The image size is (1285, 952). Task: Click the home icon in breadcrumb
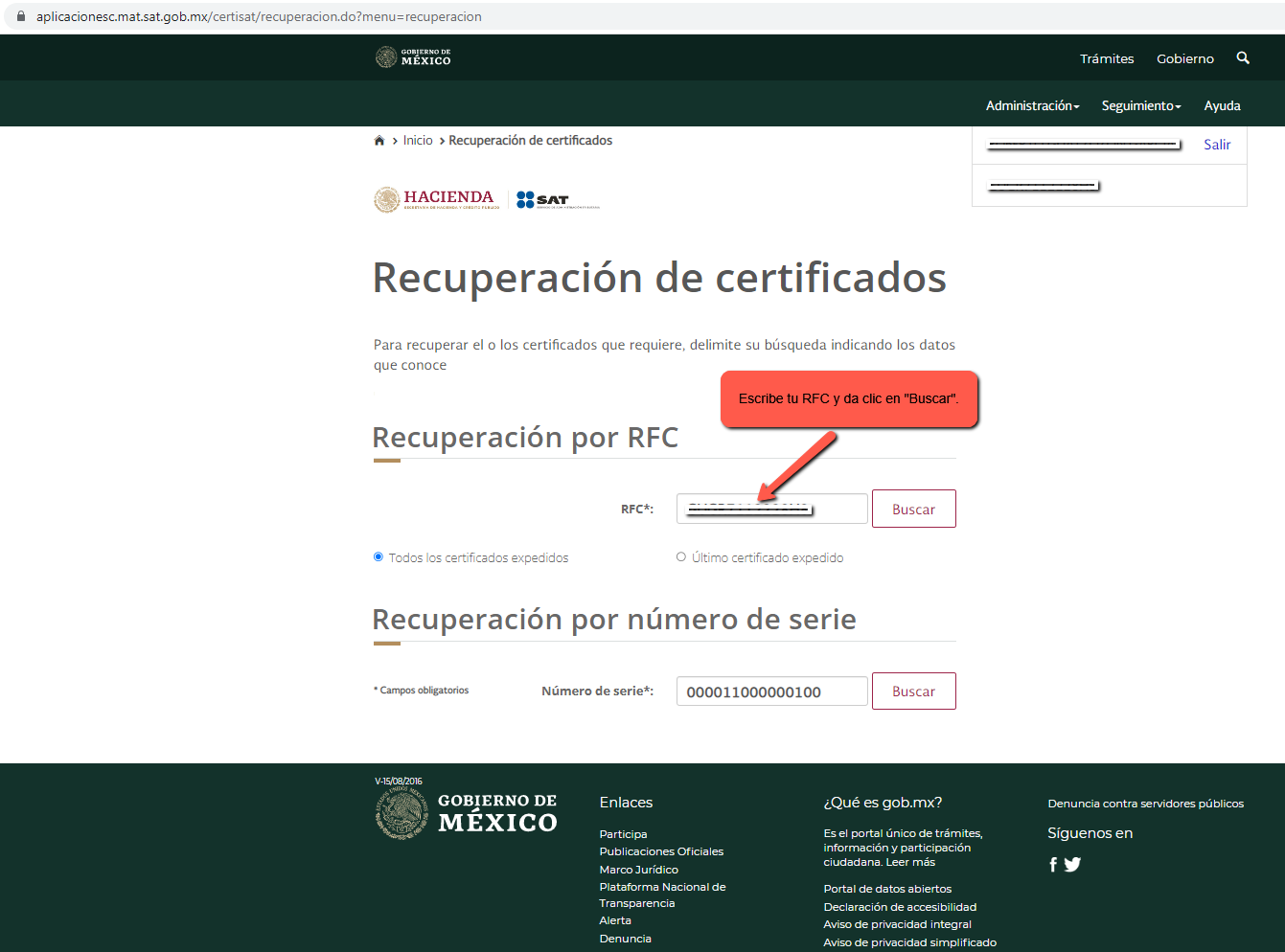(x=379, y=141)
